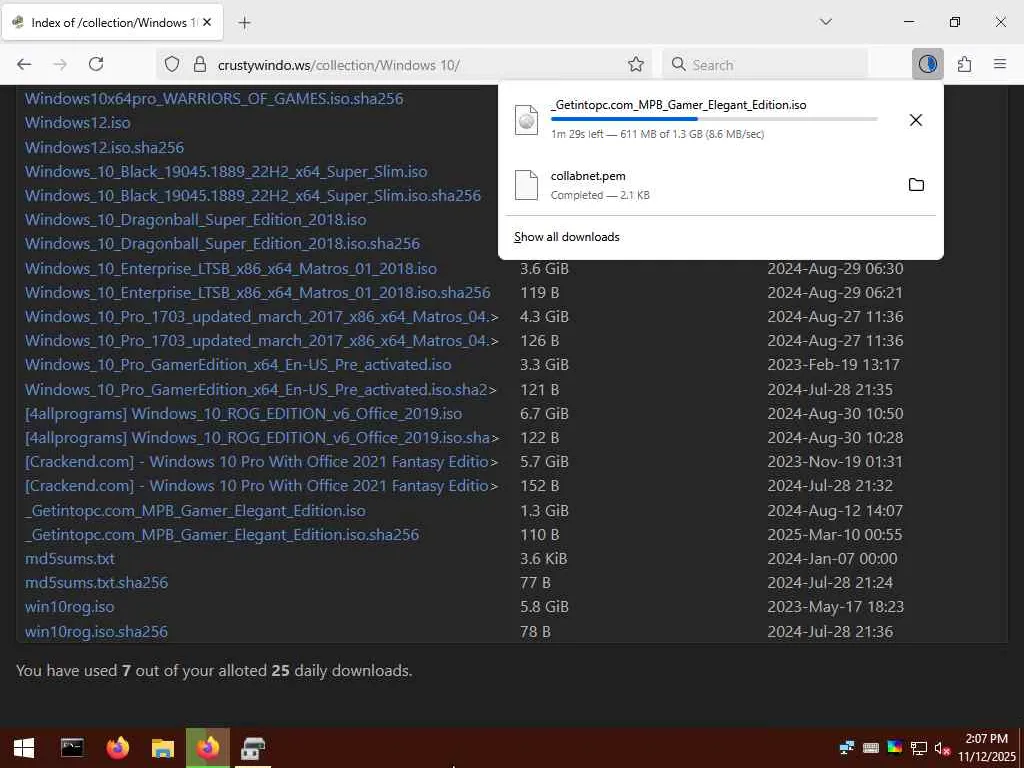
Task: Open Windows12.iso.sha256 link
Action: click(x=104, y=148)
